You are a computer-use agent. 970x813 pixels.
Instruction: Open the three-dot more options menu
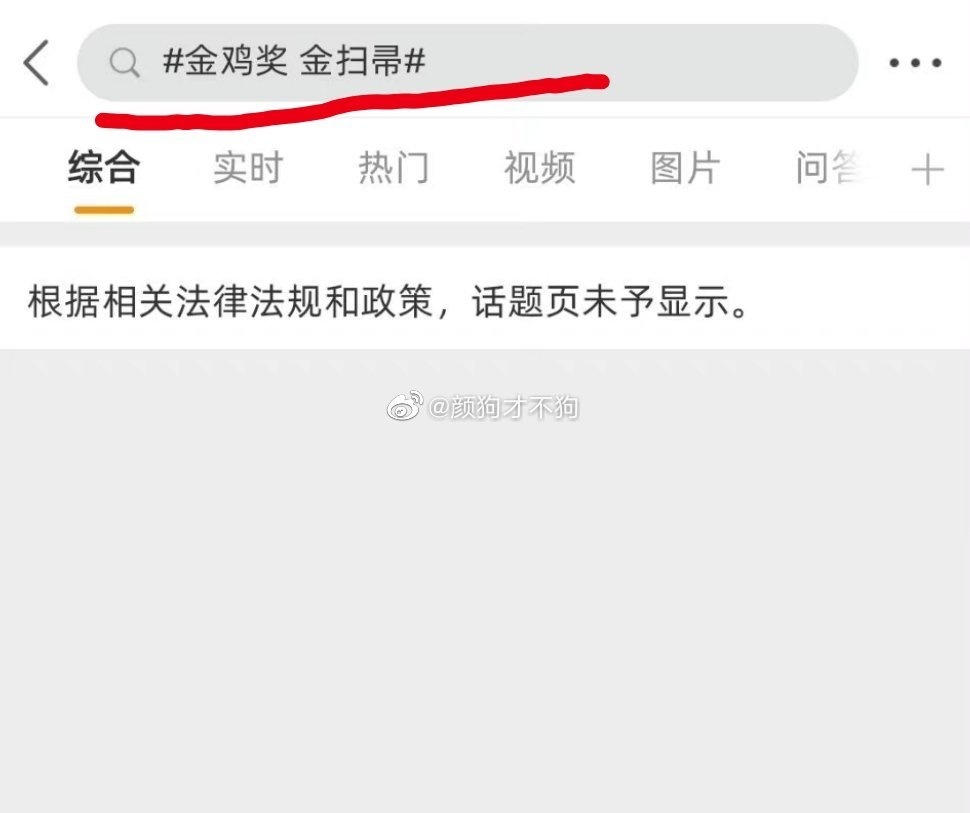coord(915,62)
